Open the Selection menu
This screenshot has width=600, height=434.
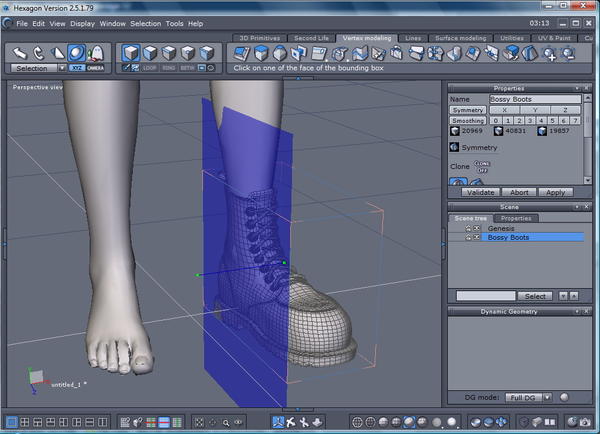[145, 23]
